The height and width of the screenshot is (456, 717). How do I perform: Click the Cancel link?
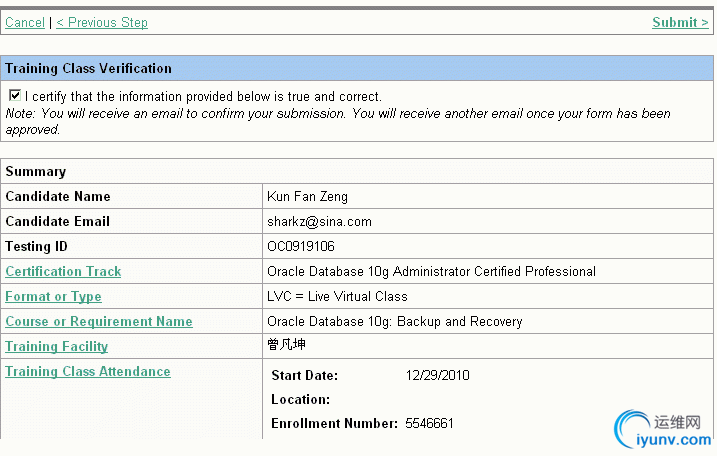(25, 22)
